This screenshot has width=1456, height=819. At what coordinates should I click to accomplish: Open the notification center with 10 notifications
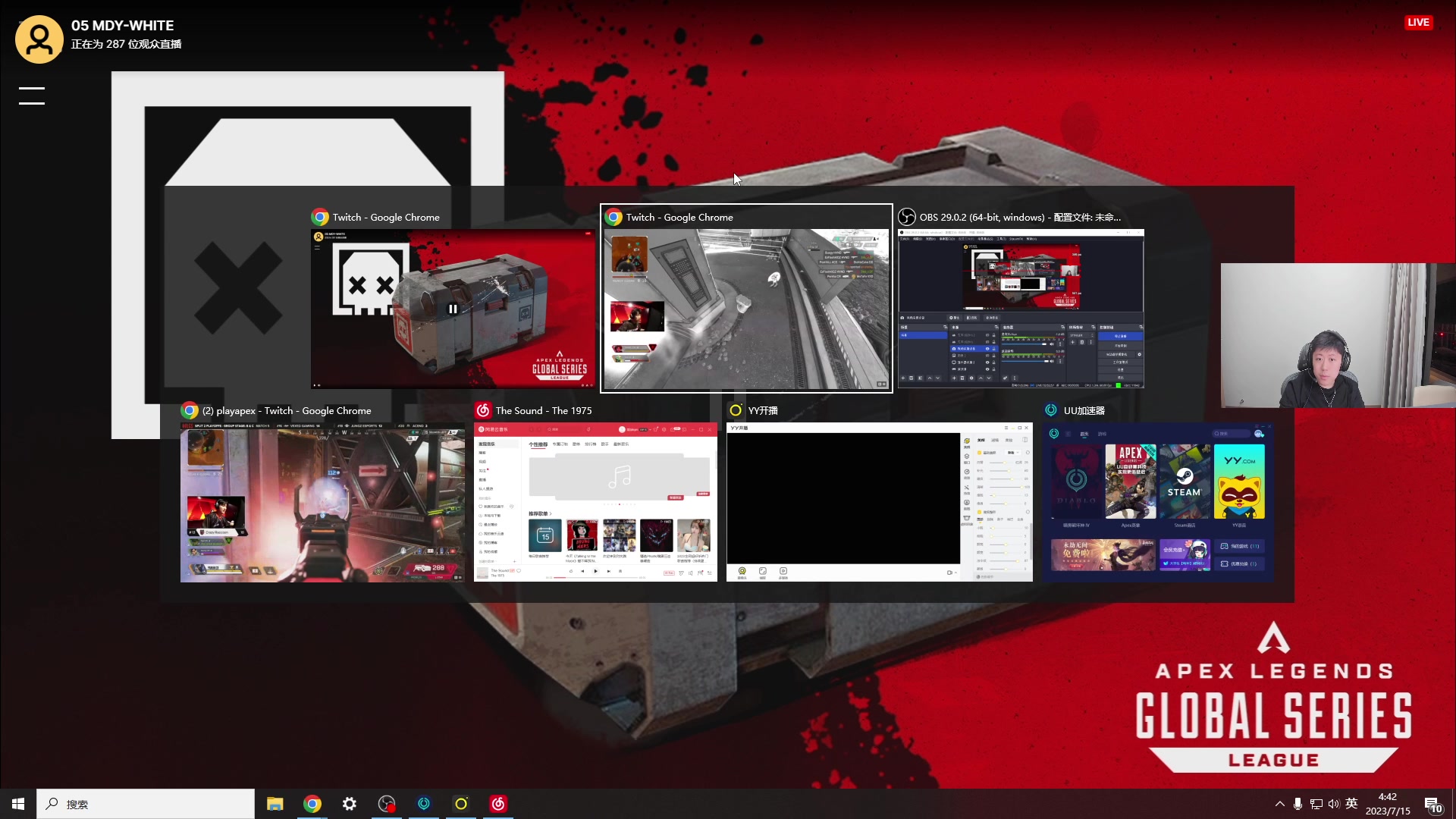(x=1433, y=805)
